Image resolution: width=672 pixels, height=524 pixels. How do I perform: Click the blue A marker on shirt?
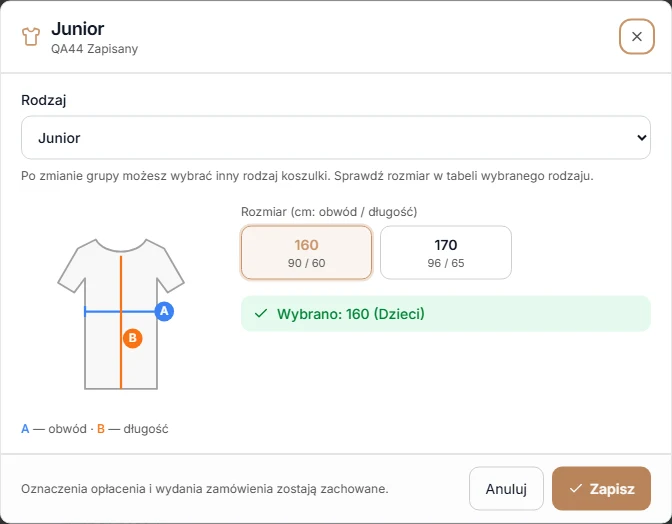[164, 311]
